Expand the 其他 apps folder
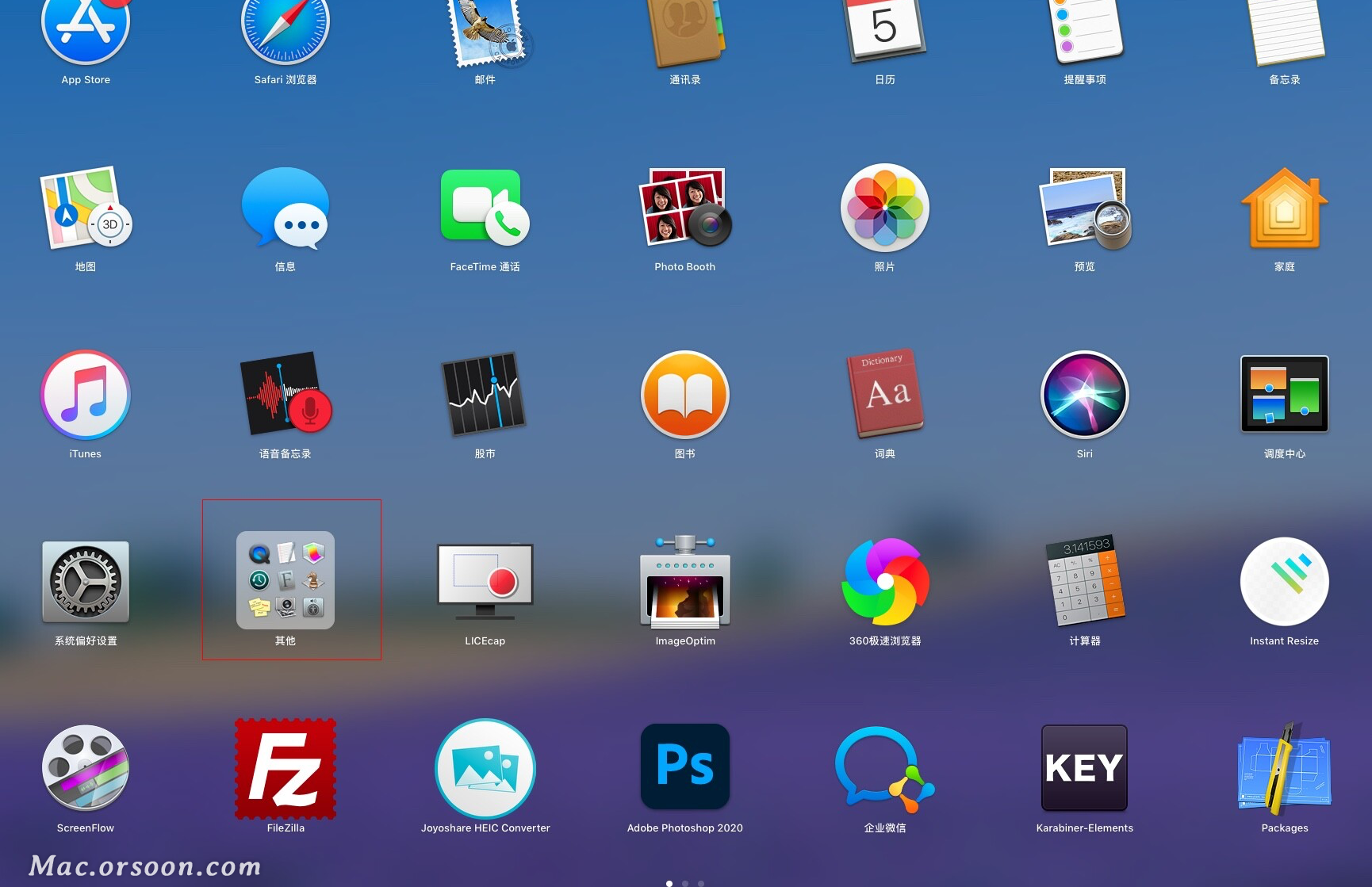 (286, 580)
